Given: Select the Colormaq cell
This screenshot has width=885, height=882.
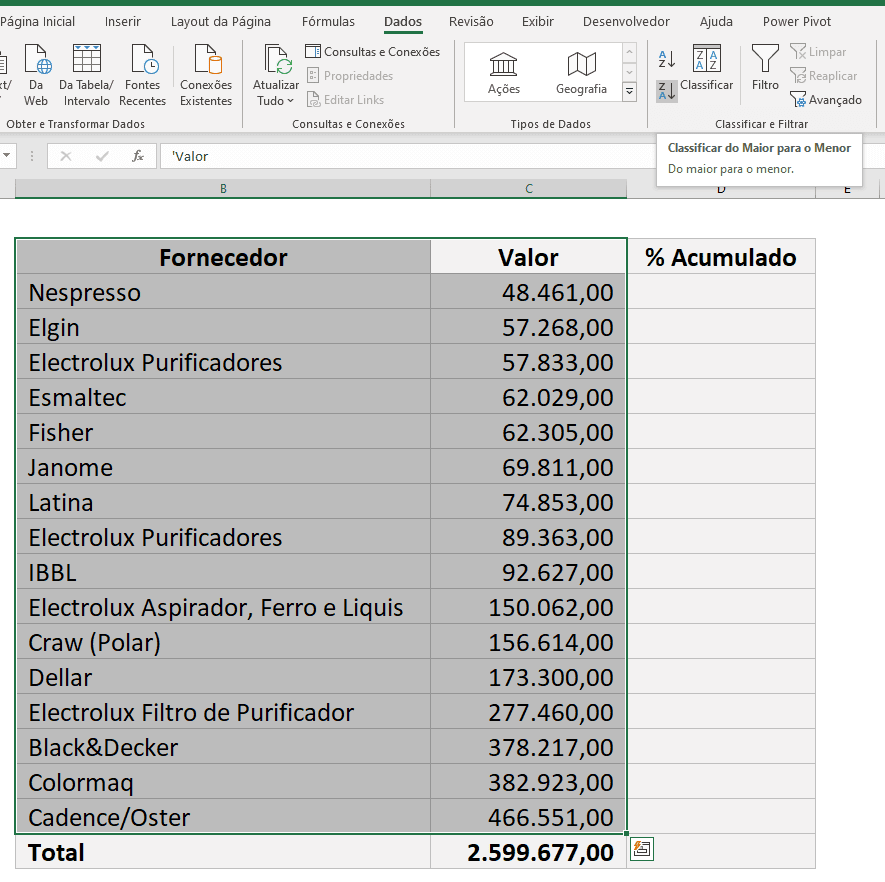Looking at the screenshot, I should coord(224,782).
